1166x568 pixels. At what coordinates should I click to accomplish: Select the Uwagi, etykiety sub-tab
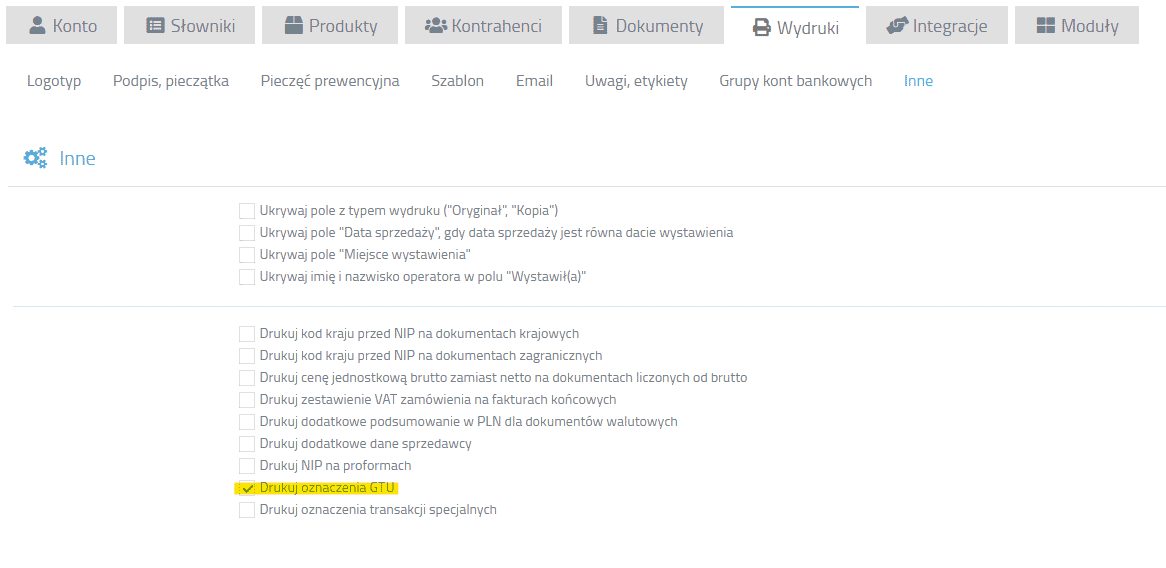637,81
